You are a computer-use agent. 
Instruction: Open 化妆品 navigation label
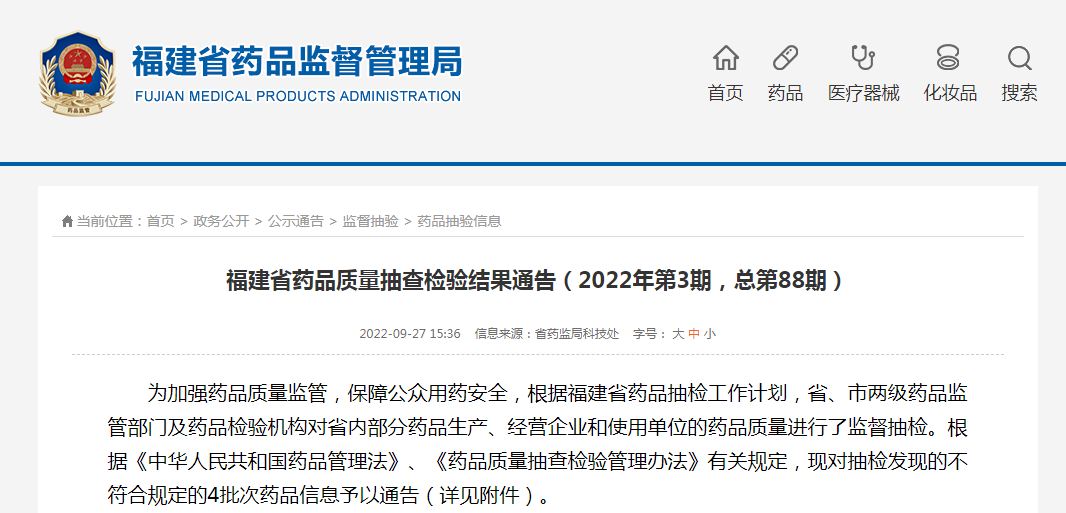[x=949, y=93]
